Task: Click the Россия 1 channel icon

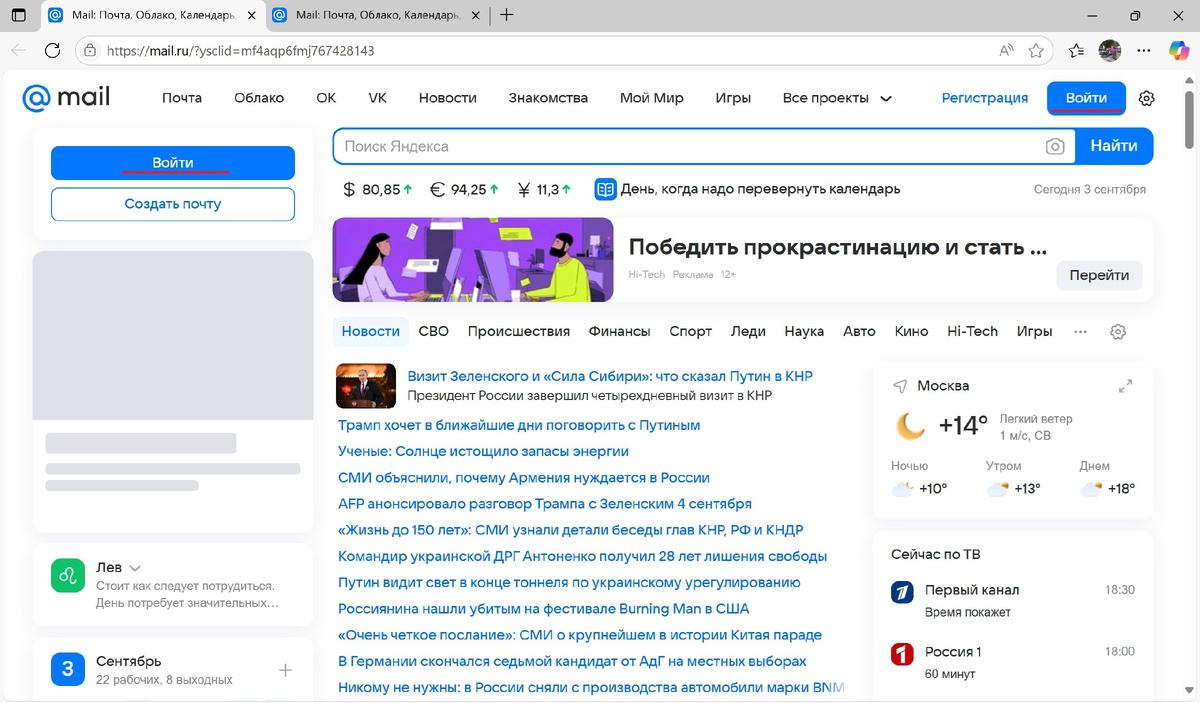Action: (x=901, y=655)
